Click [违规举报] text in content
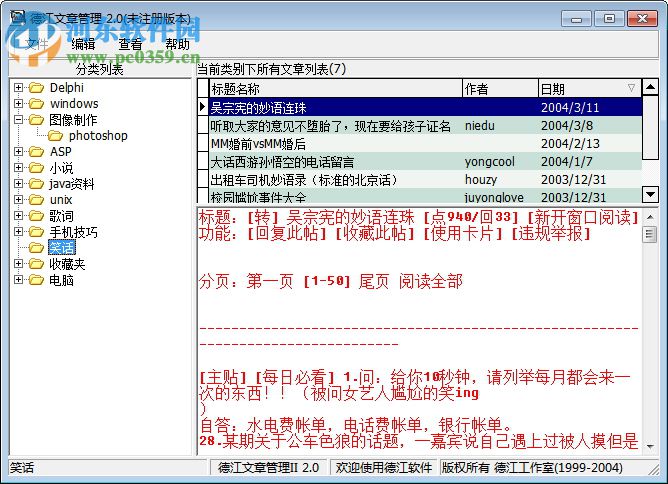The image size is (668, 484). pos(551,233)
